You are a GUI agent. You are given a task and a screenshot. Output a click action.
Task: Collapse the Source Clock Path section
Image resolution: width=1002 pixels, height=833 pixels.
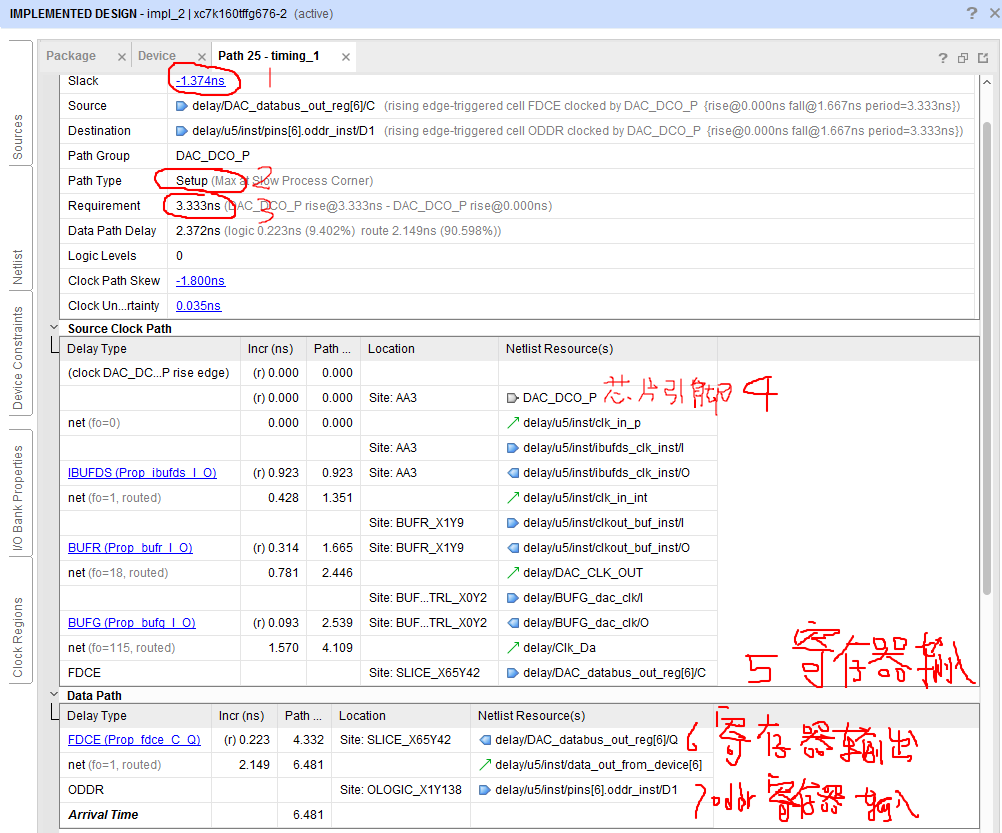54,327
